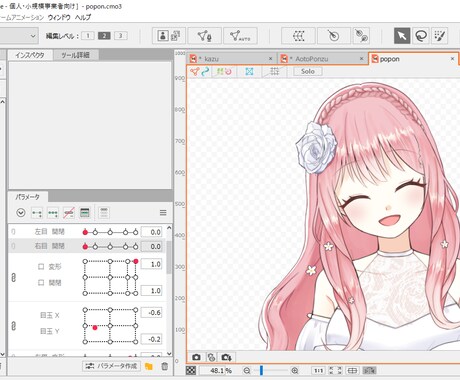Create a warp deformer
The image size is (460, 380).
click(x=298, y=36)
